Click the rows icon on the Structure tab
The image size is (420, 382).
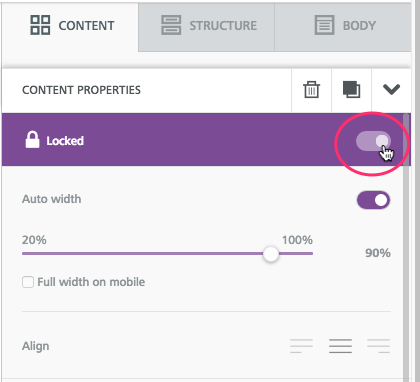coord(171,25)
